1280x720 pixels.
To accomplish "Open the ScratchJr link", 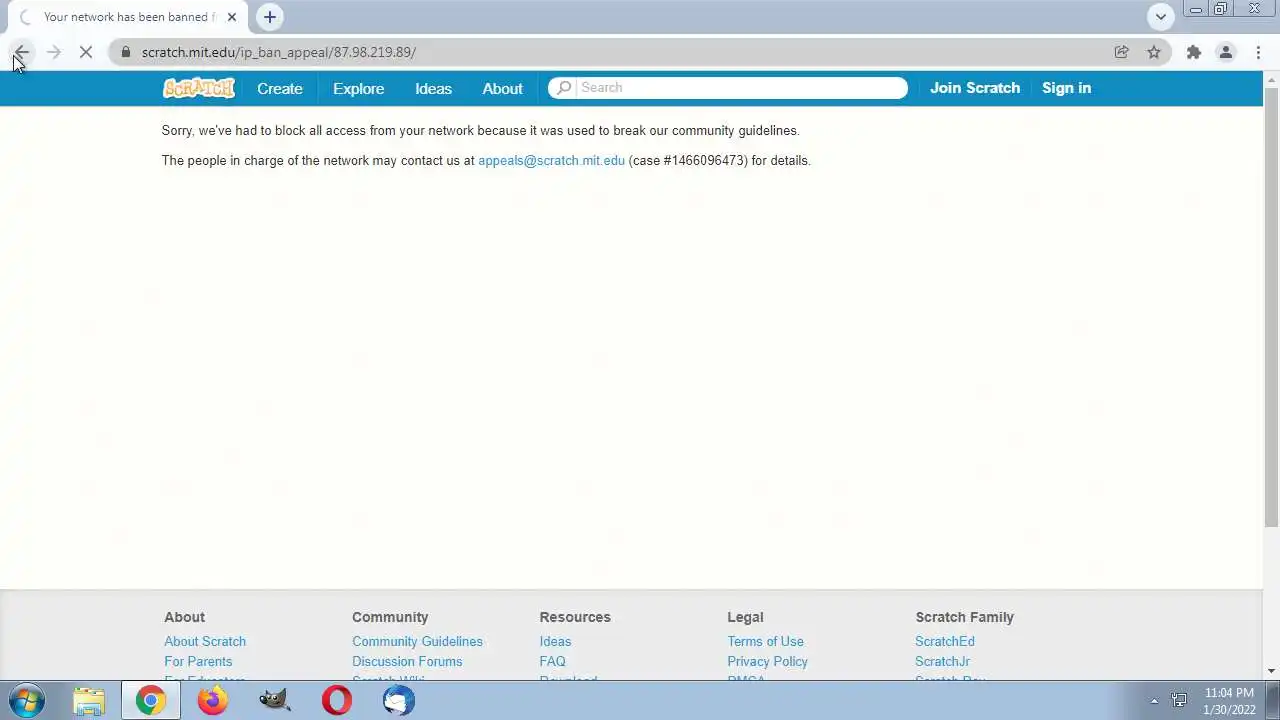I will click(942, 661).
